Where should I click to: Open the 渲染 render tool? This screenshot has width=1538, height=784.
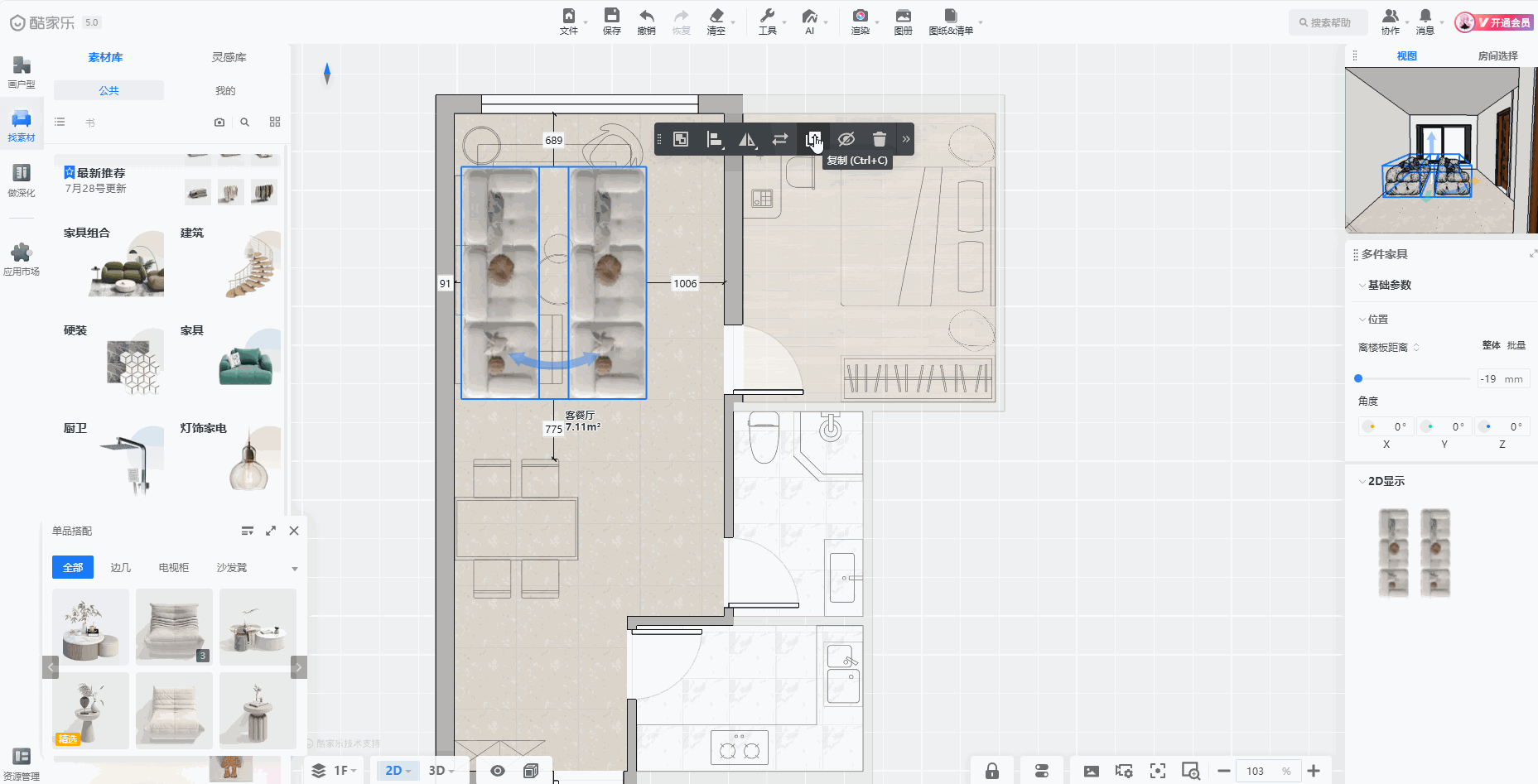860,22
